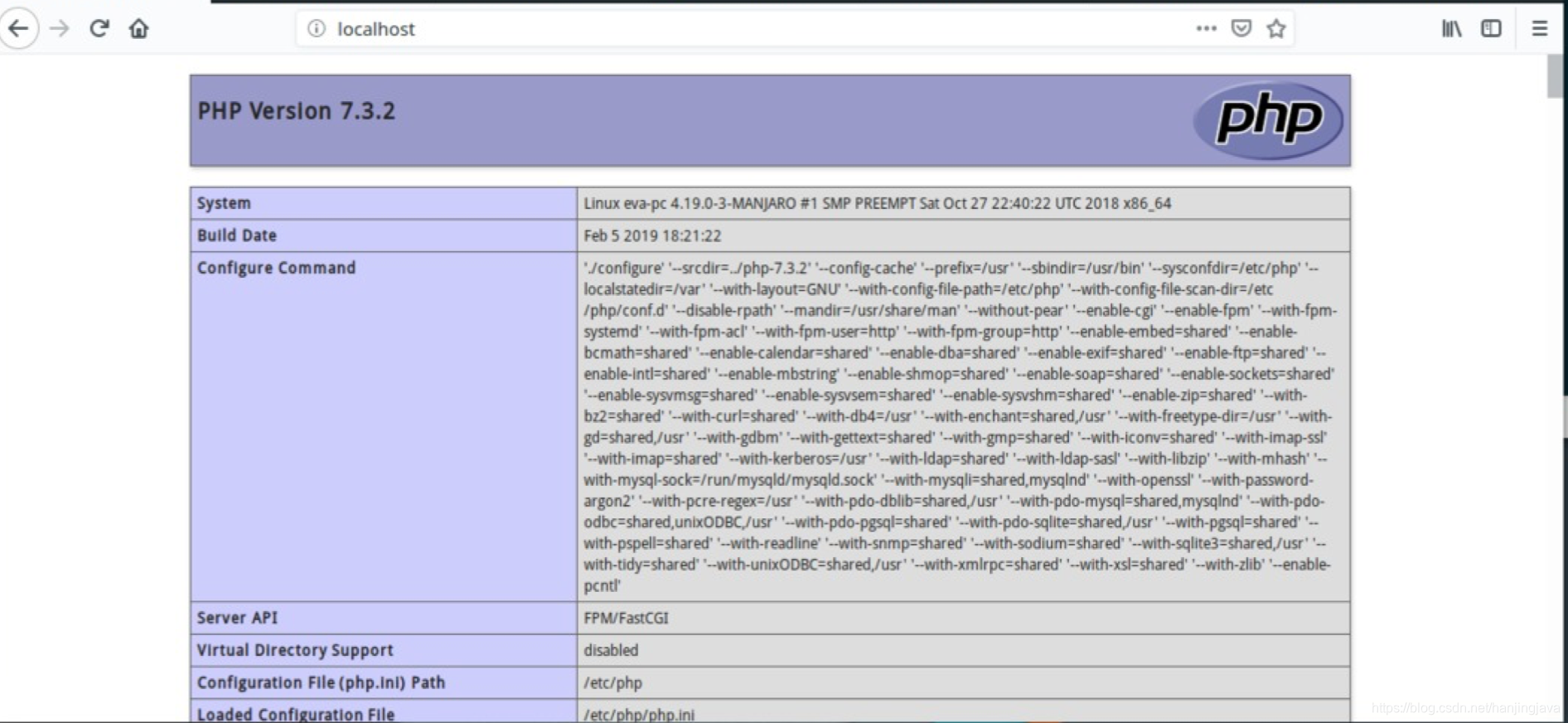Open the Firefox hamburger menu

pyautogui.click(x=1540, y=29)
